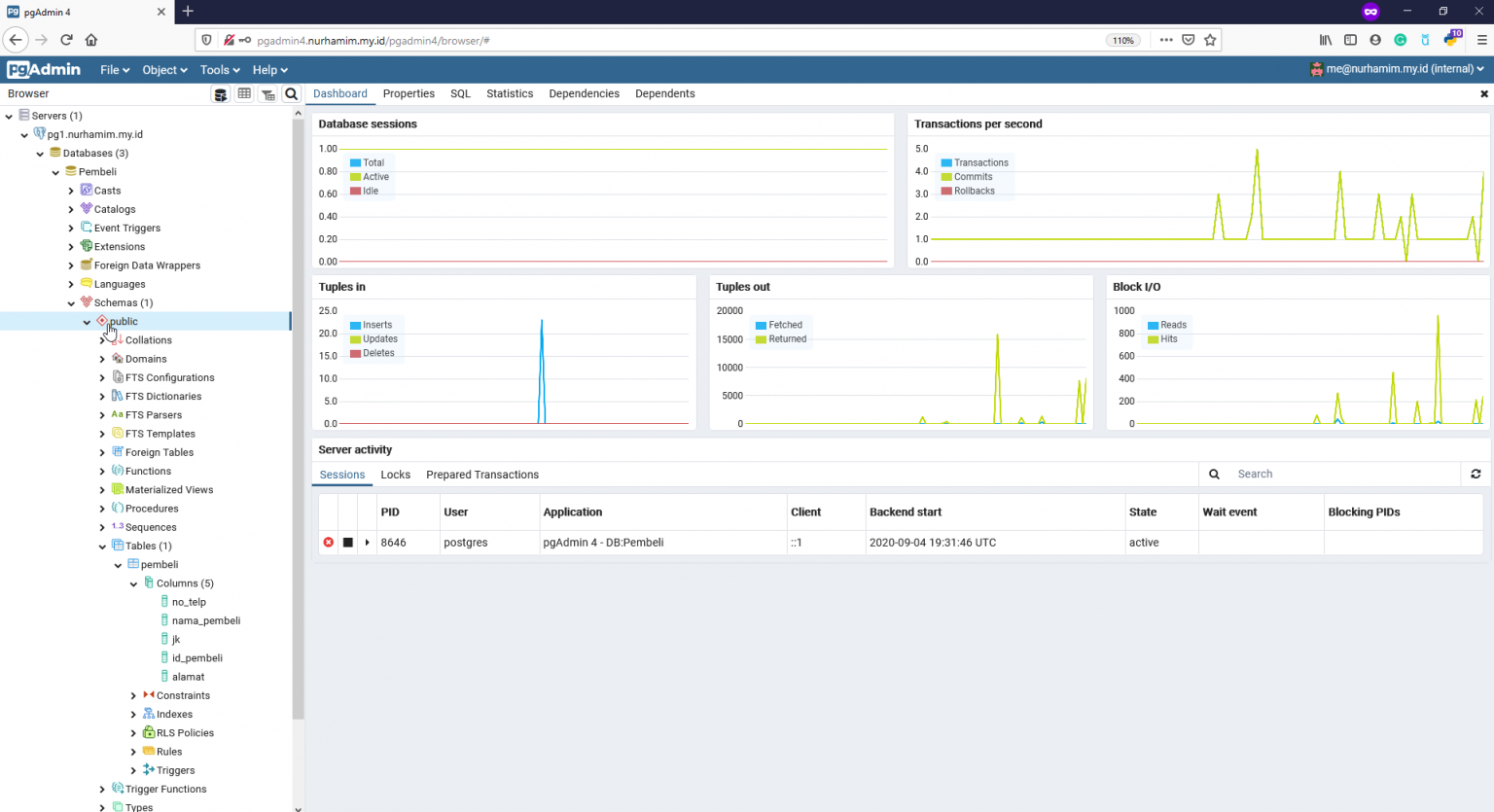
Task: Click the Pocket save icon in address bar
Action: pyautogui.click(x=1188, y=40)
